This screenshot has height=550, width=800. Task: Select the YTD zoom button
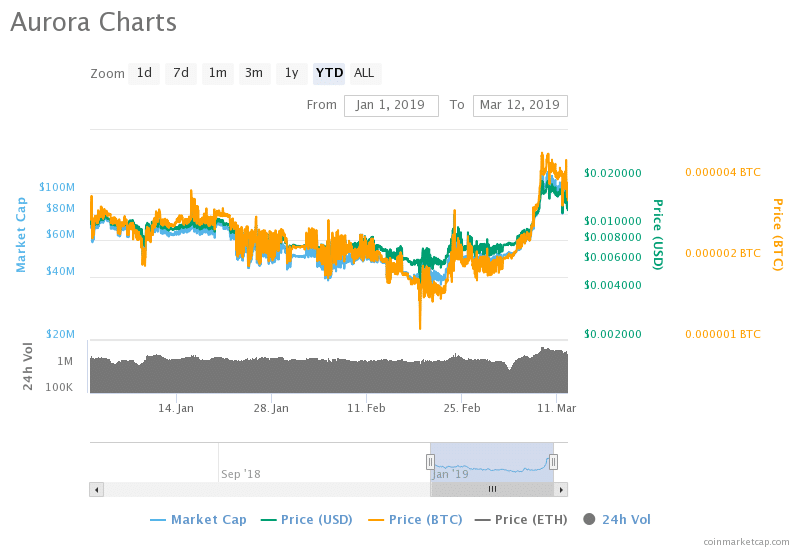pyautogui.click(x=329, y=73)
